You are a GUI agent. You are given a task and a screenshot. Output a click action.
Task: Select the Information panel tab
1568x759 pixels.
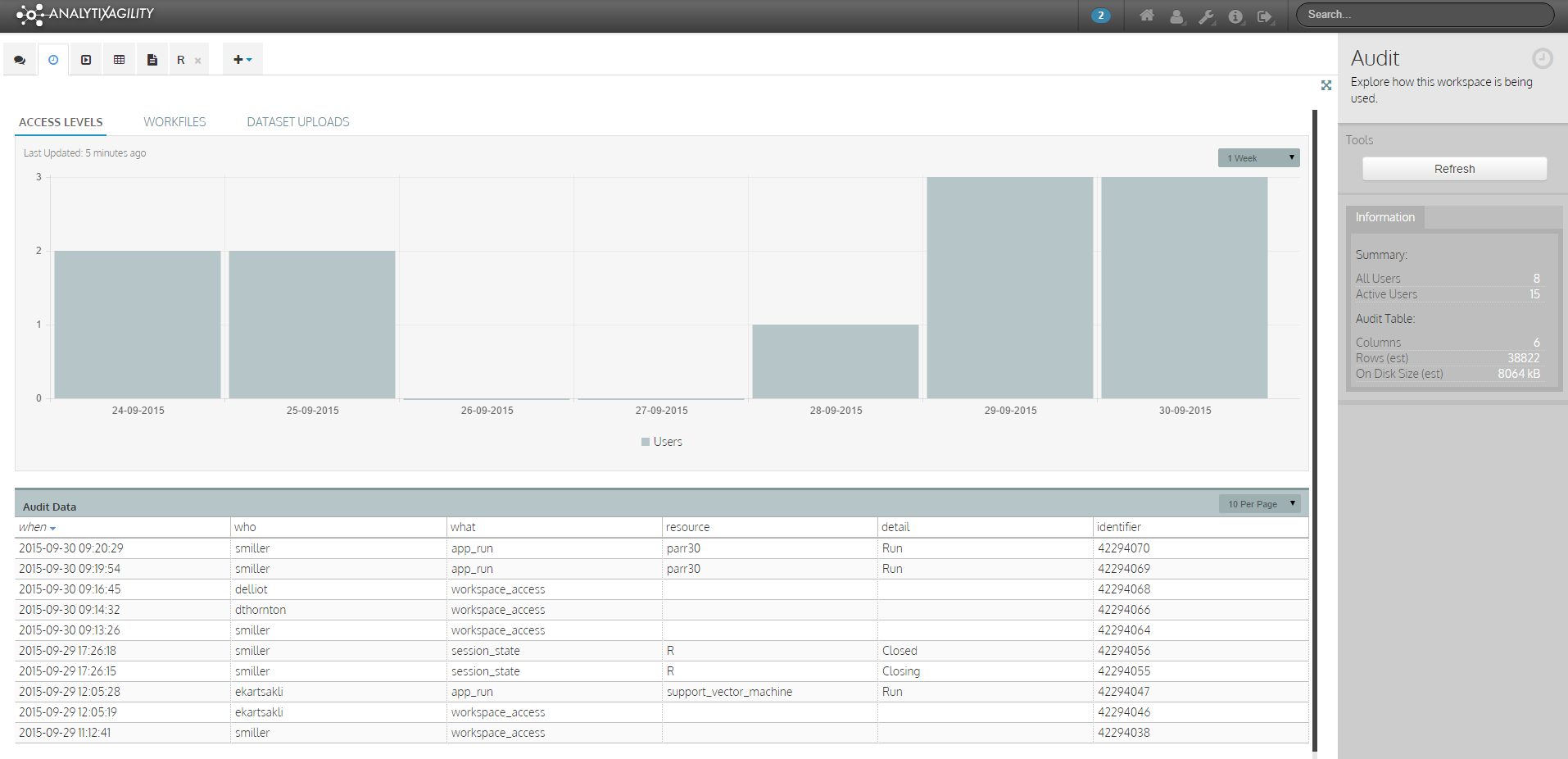tap(1384, 217)
